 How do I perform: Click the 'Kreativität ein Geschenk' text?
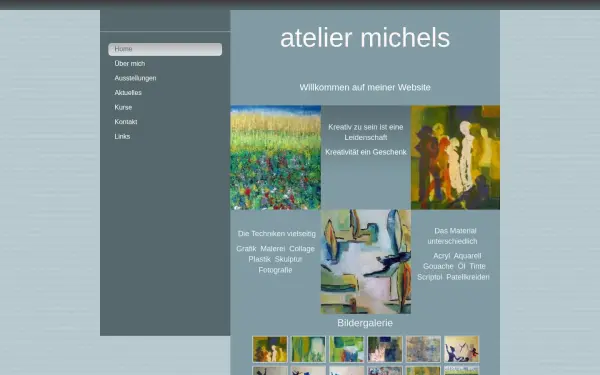[366, 152]
